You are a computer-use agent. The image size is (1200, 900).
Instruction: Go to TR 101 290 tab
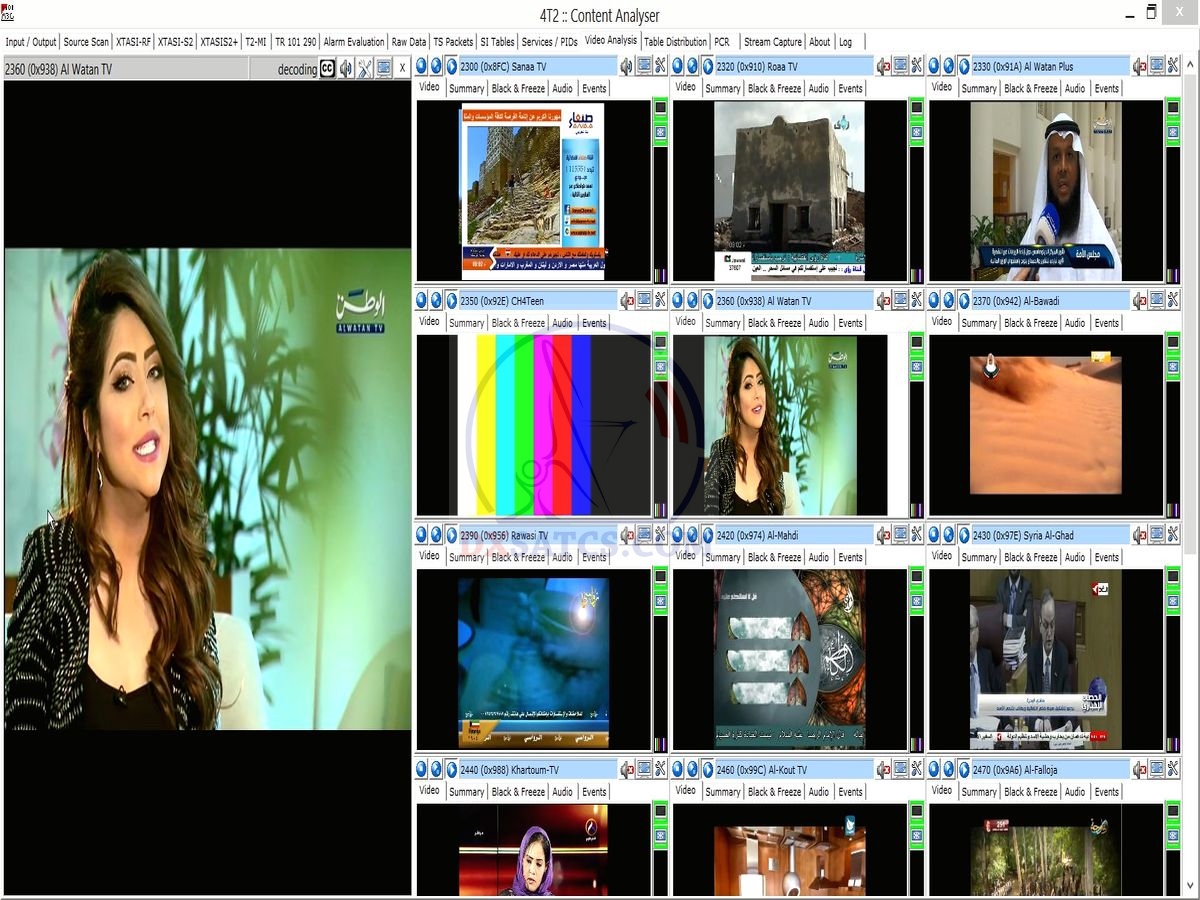[295, 42]
